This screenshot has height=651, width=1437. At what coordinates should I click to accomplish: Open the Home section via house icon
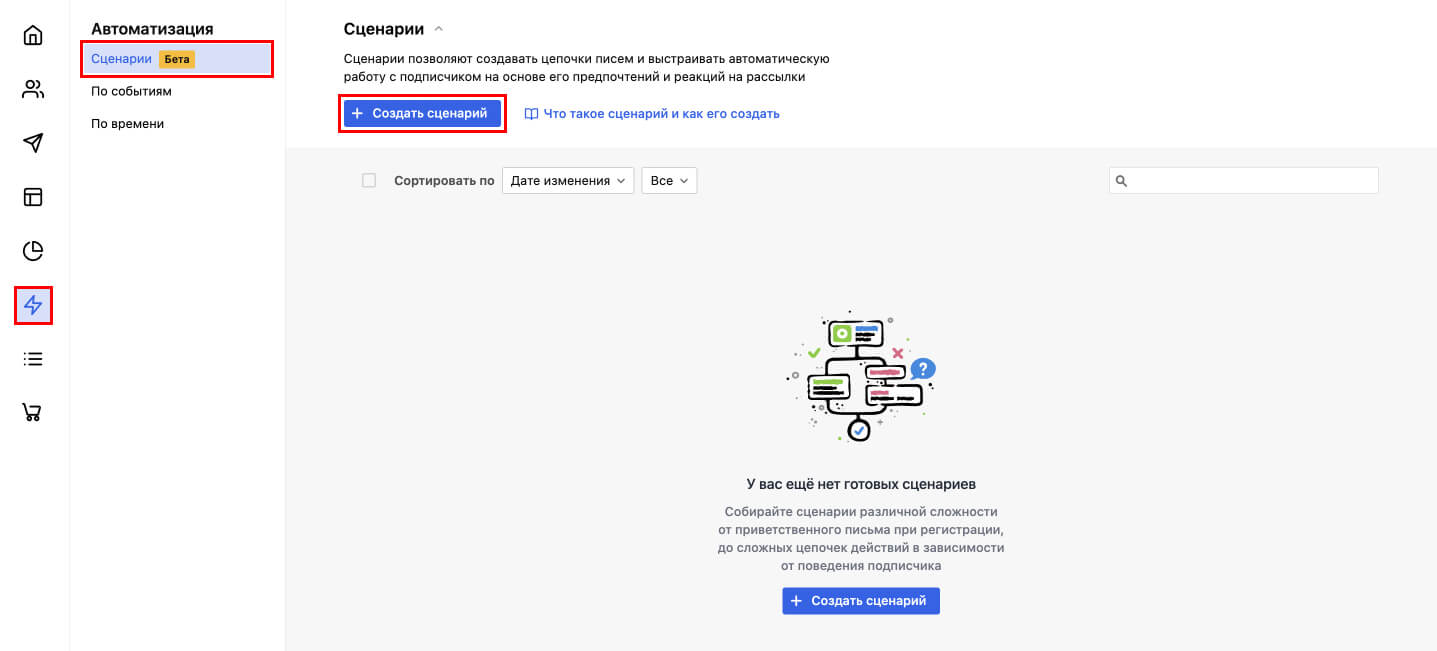pos(33,33)
